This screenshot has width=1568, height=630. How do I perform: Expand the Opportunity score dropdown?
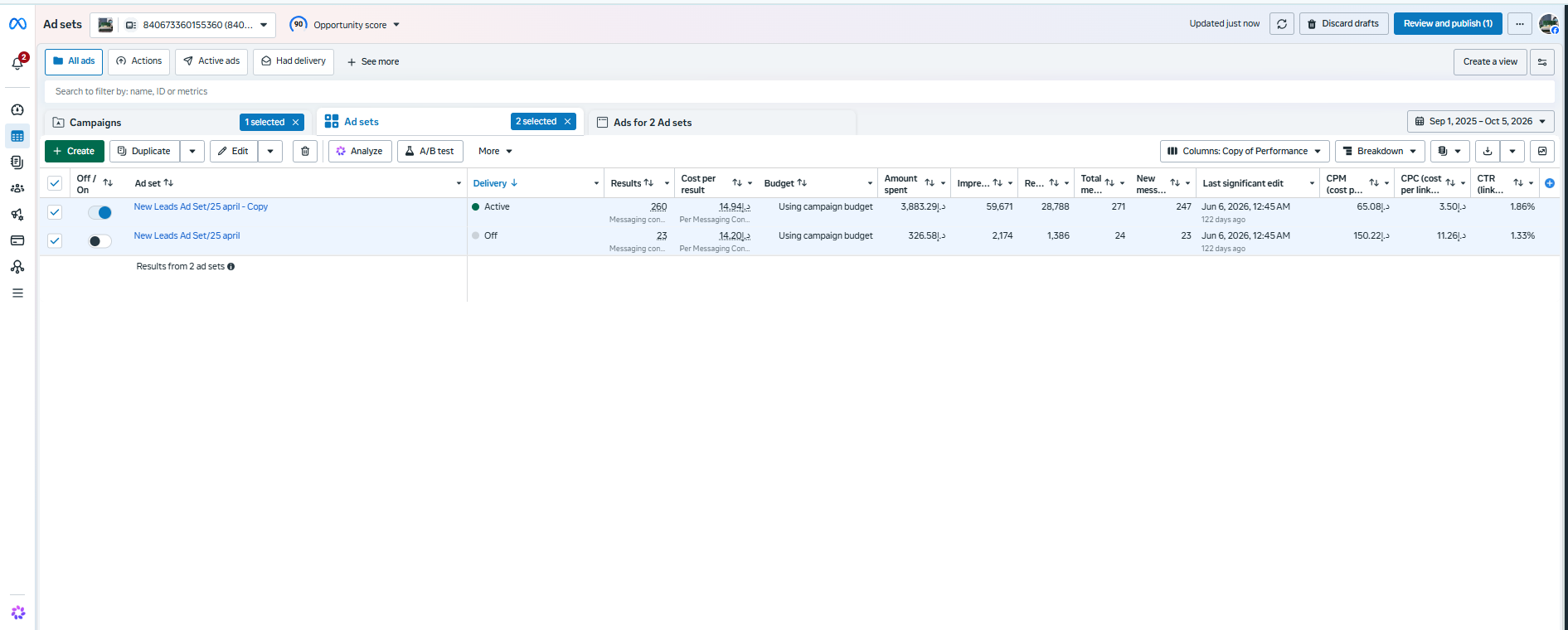[x=345, y=25]
